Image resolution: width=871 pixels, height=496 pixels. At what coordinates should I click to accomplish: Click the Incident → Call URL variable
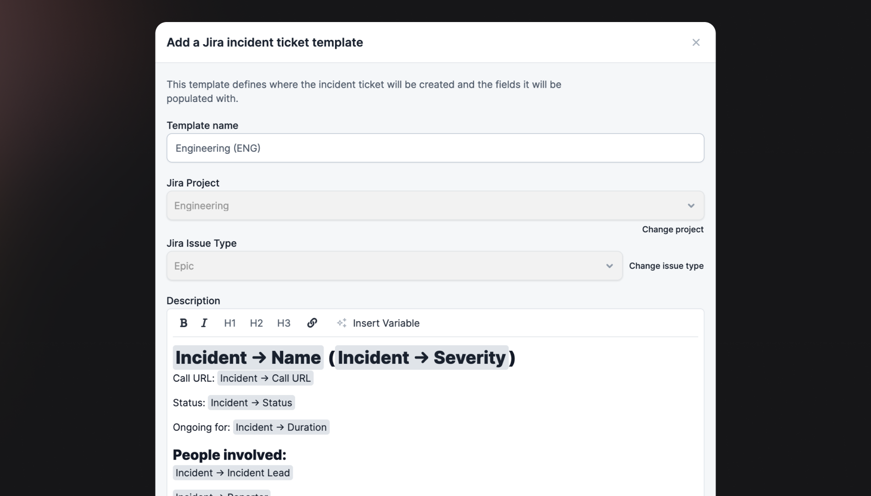pos(265,378)
